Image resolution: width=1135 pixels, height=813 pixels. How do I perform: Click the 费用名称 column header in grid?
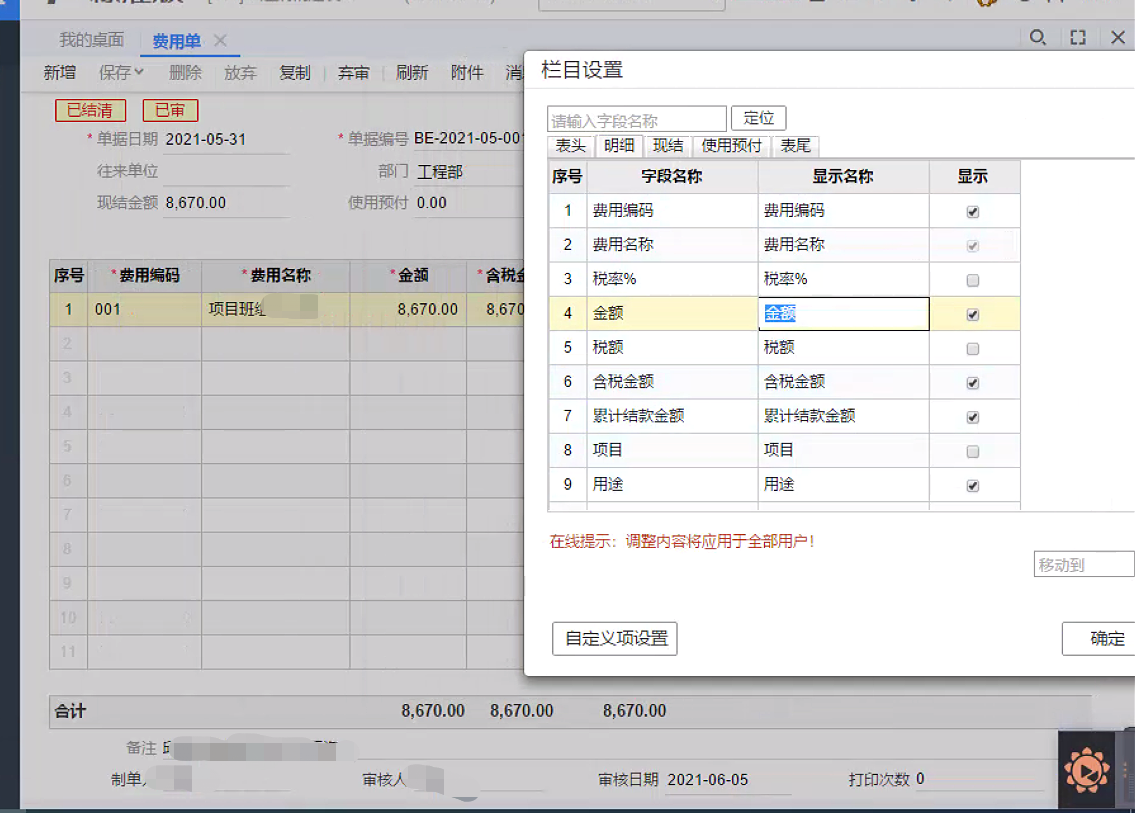[275, 276]
